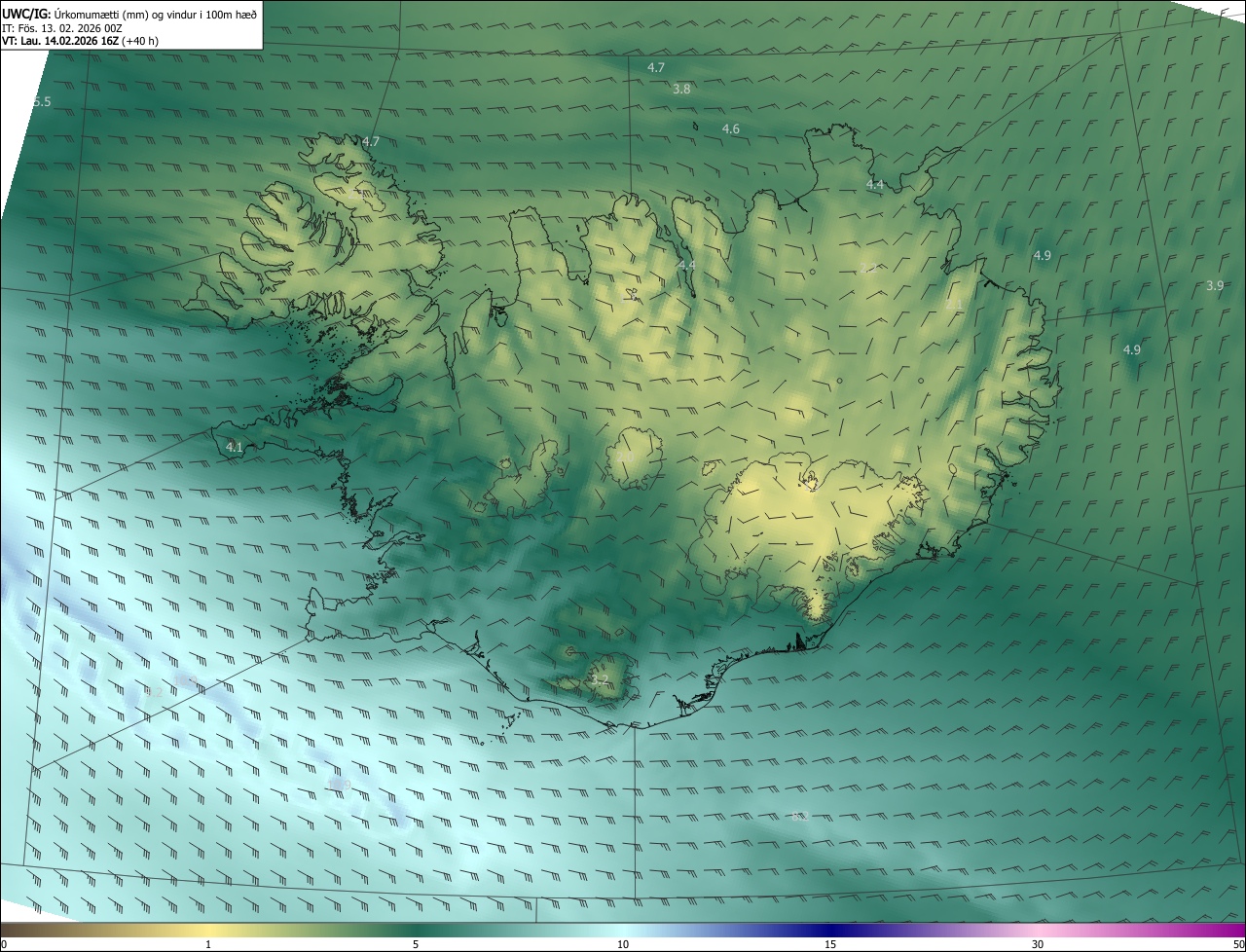Click the 4.7 label just above 3.8
The image size is (1246, 952).
click(x=656, y=68)
